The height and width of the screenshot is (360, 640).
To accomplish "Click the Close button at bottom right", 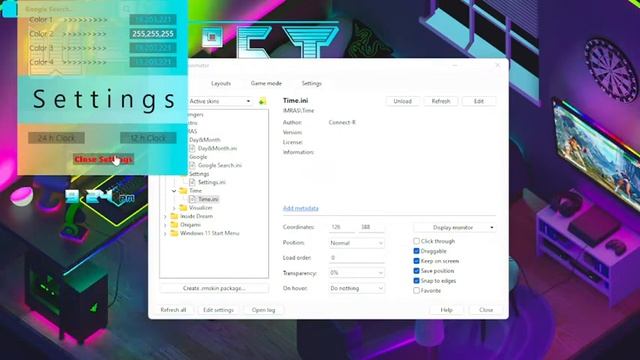I will [x=486, y=310].
